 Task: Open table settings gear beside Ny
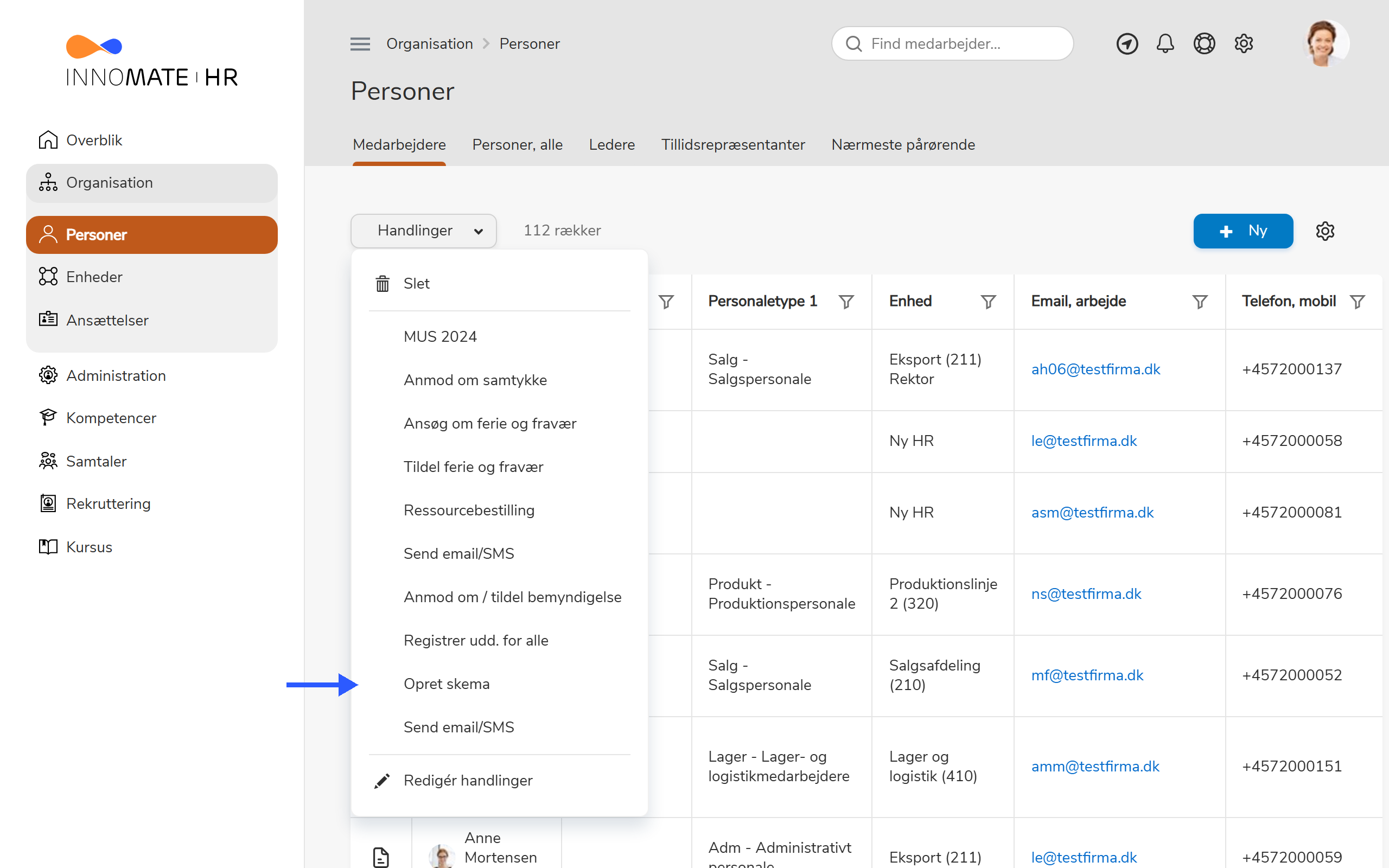pos(1325,231)
